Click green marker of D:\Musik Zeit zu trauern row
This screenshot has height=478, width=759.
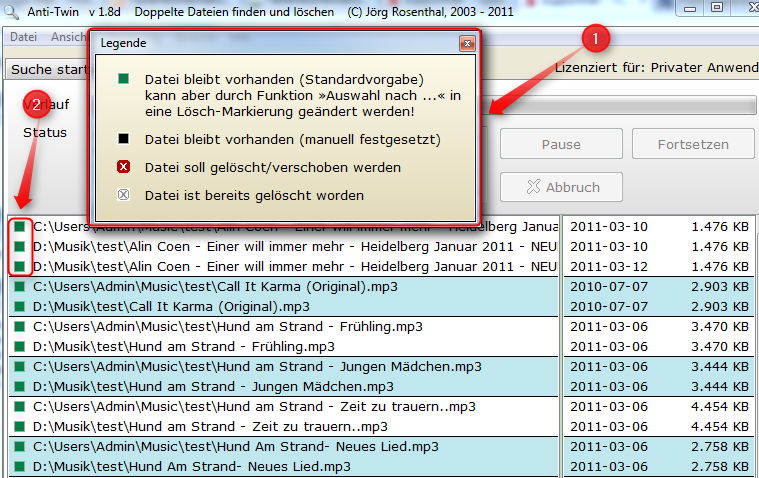(x=19, y=427)
